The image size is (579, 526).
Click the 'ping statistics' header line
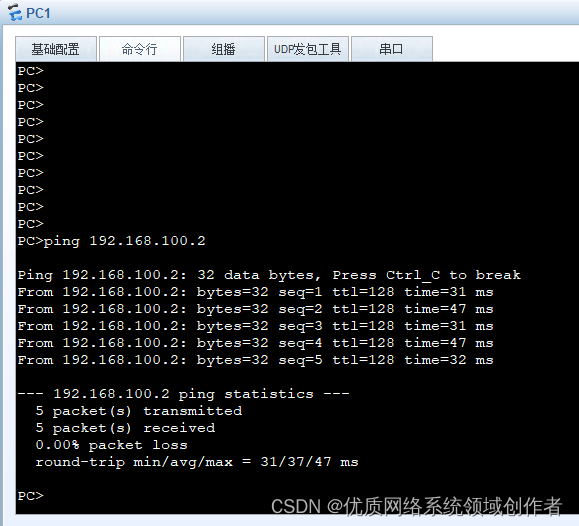[x=184, y=394]
